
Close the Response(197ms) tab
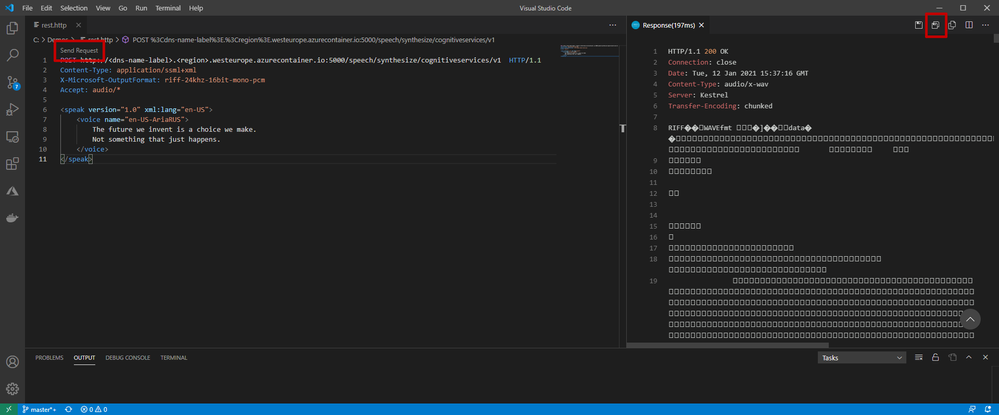tap(701, 25)
